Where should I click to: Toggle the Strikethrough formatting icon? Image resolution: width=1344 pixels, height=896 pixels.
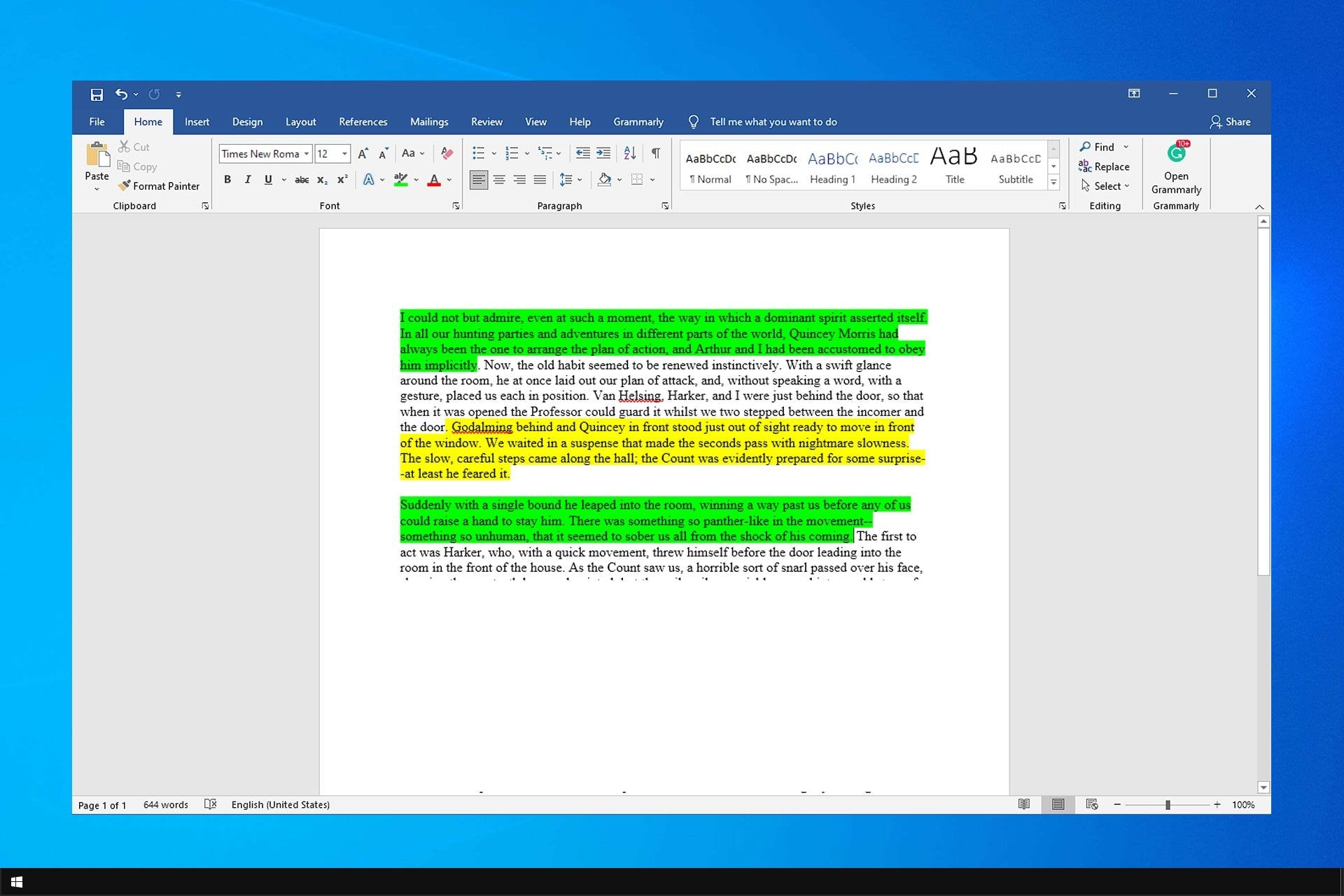coord(300,179)
